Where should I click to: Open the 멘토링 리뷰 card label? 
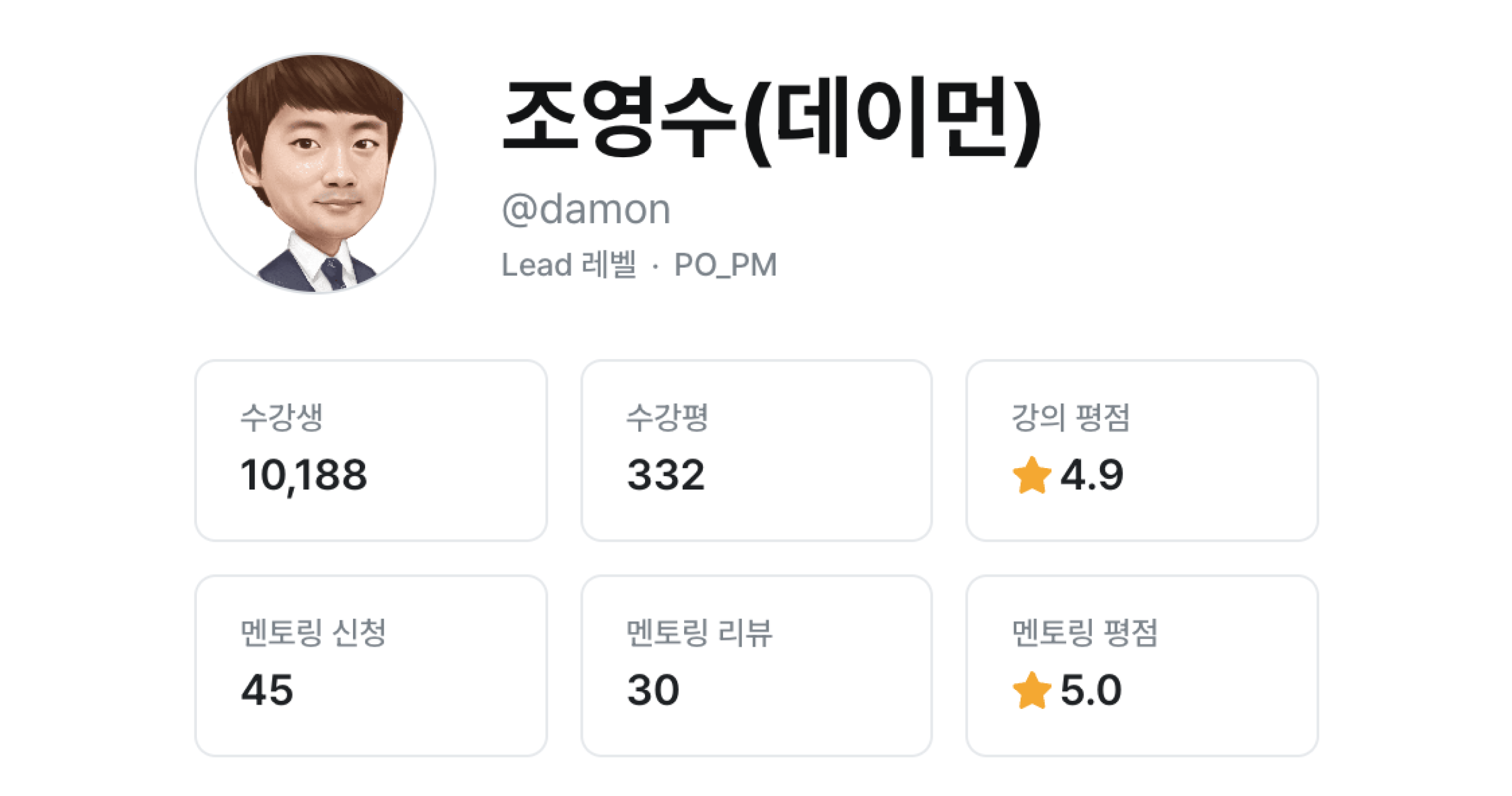(x=699, y=632)
